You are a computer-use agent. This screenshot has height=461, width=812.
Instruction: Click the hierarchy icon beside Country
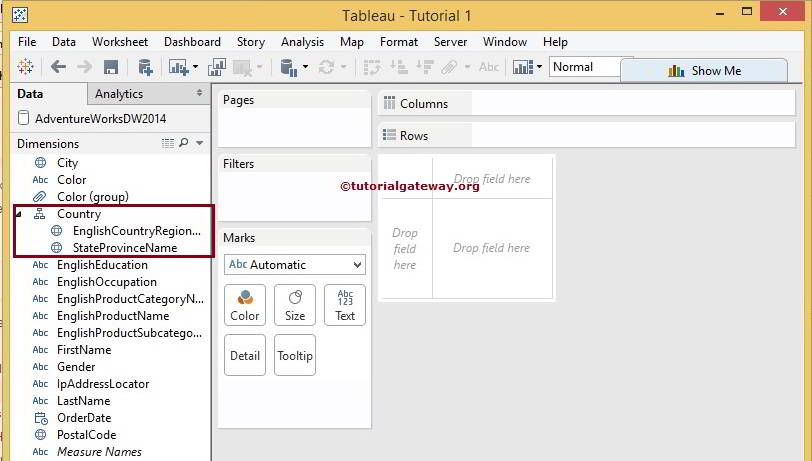[x=39, y=213]
